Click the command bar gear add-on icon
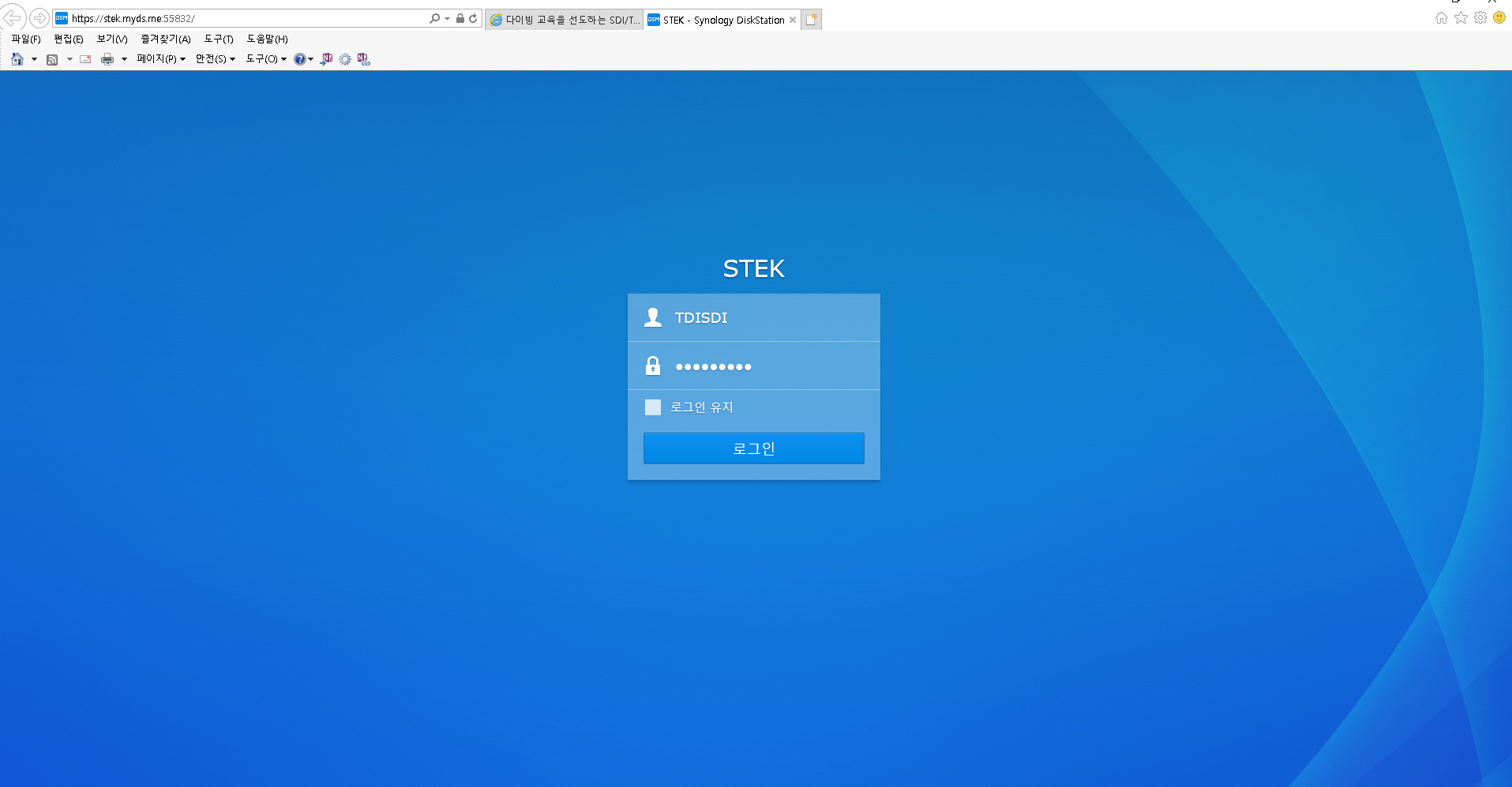 345,59
